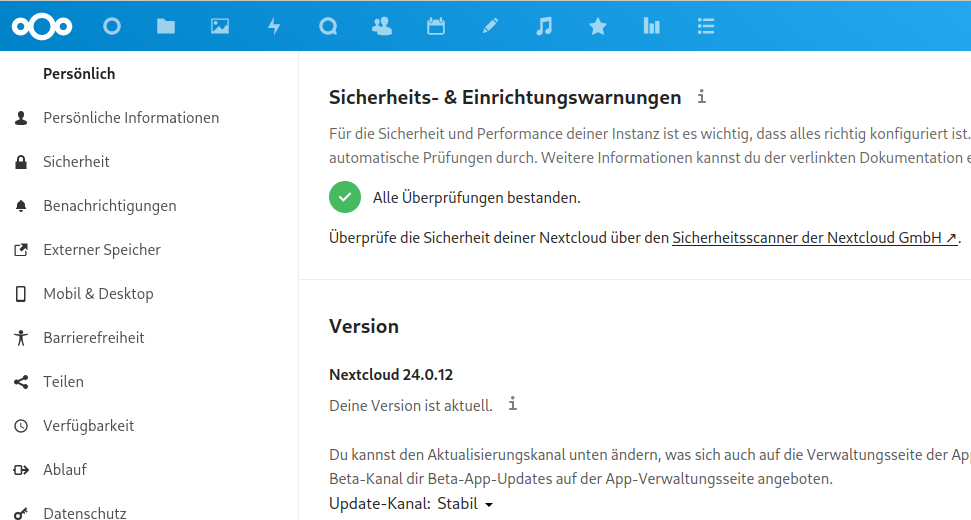Open the Polls bar chart icon
971x520 pixels.
tap(651, 26)
